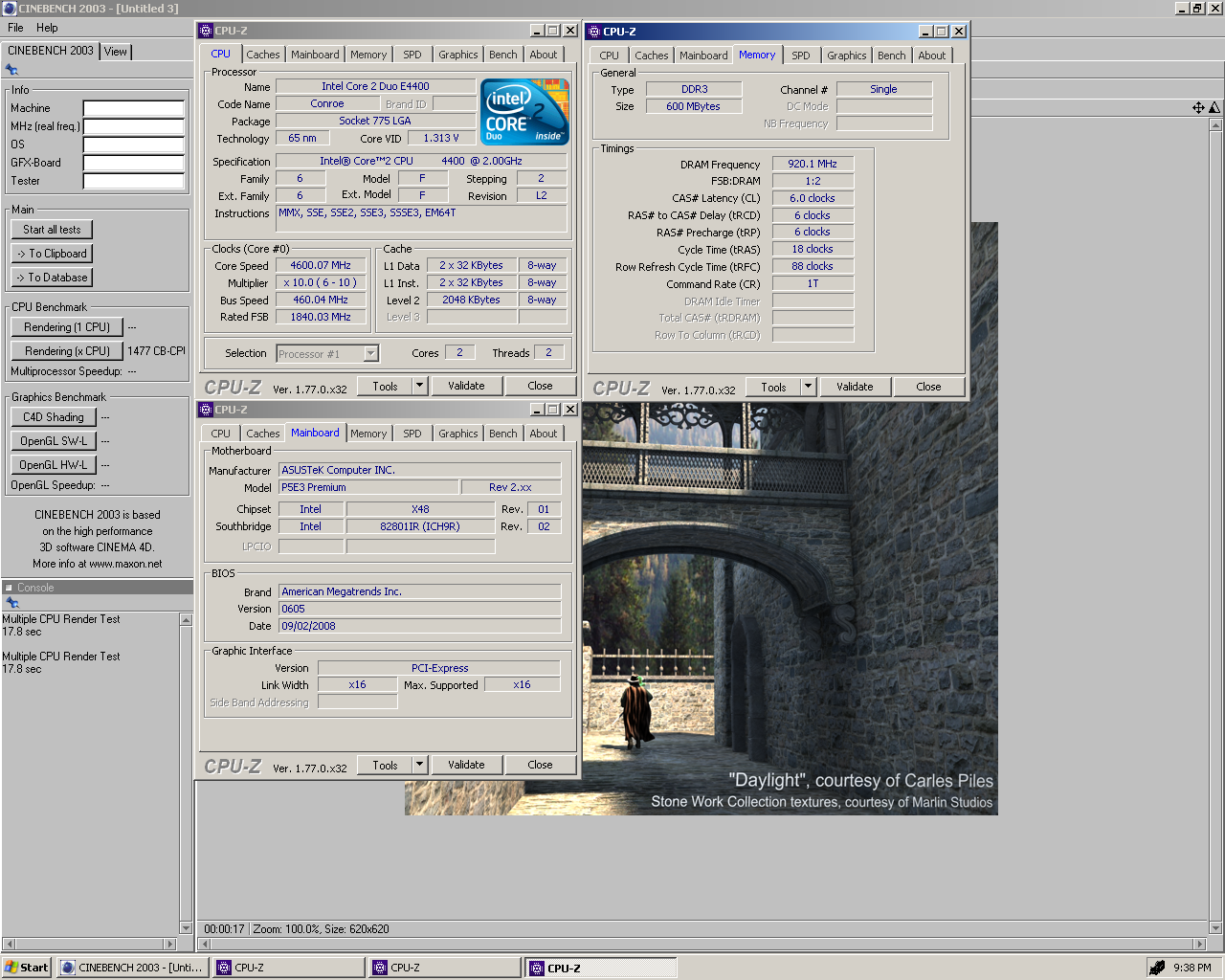The image size is (1225, 980).
Task: Click CINEBENCH application icon in title bar
Action: (10, 8)
